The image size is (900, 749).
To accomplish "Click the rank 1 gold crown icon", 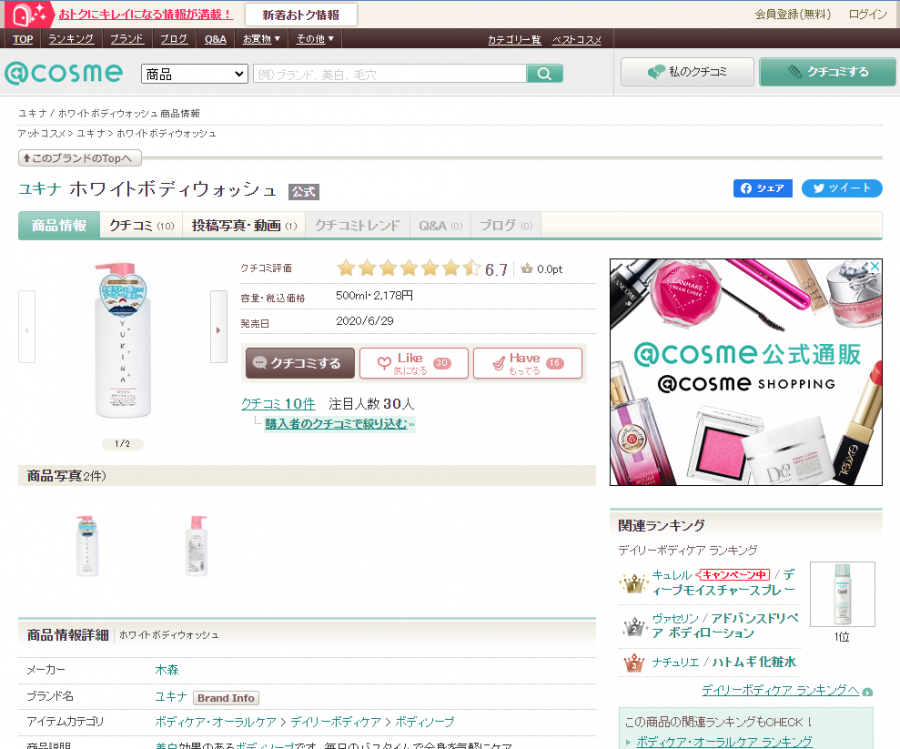I will [x=634, y=583].
